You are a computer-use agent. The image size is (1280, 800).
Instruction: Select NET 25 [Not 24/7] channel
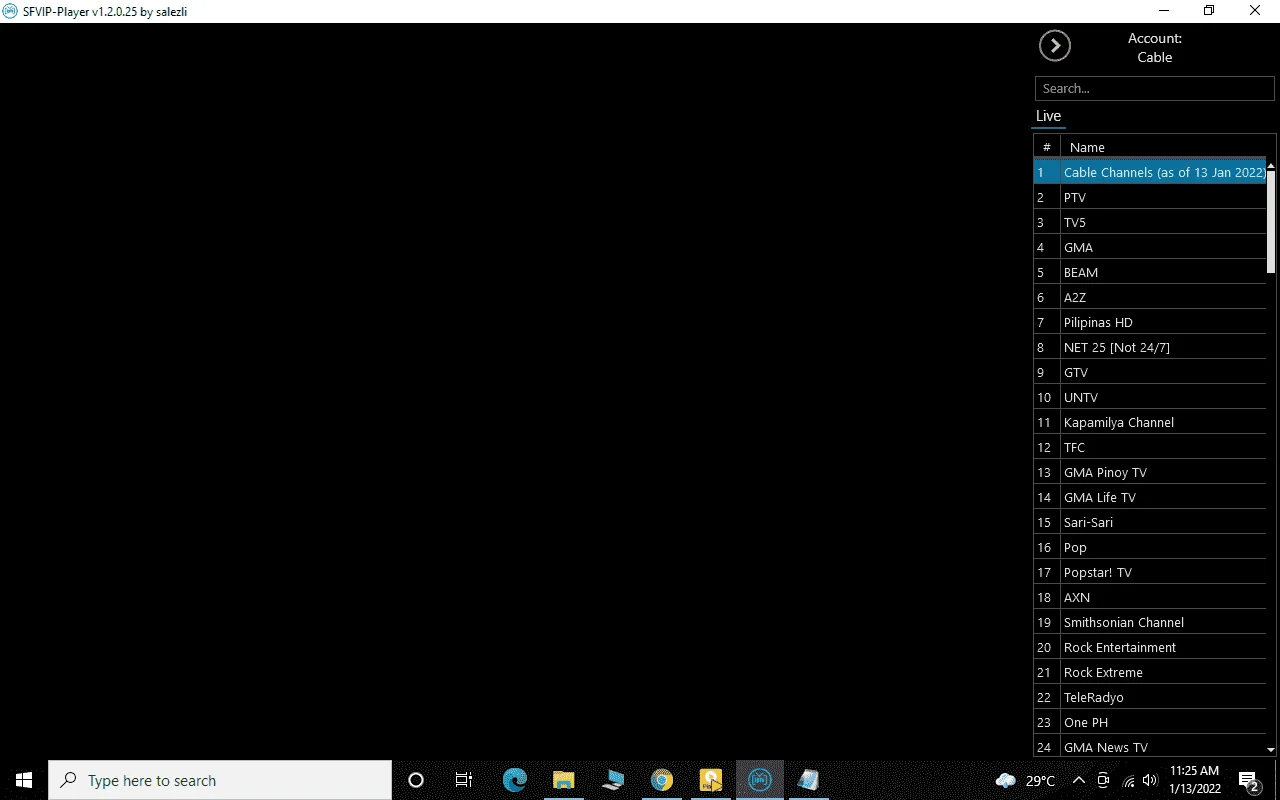pyautogui.click(x=1150, y=347)
